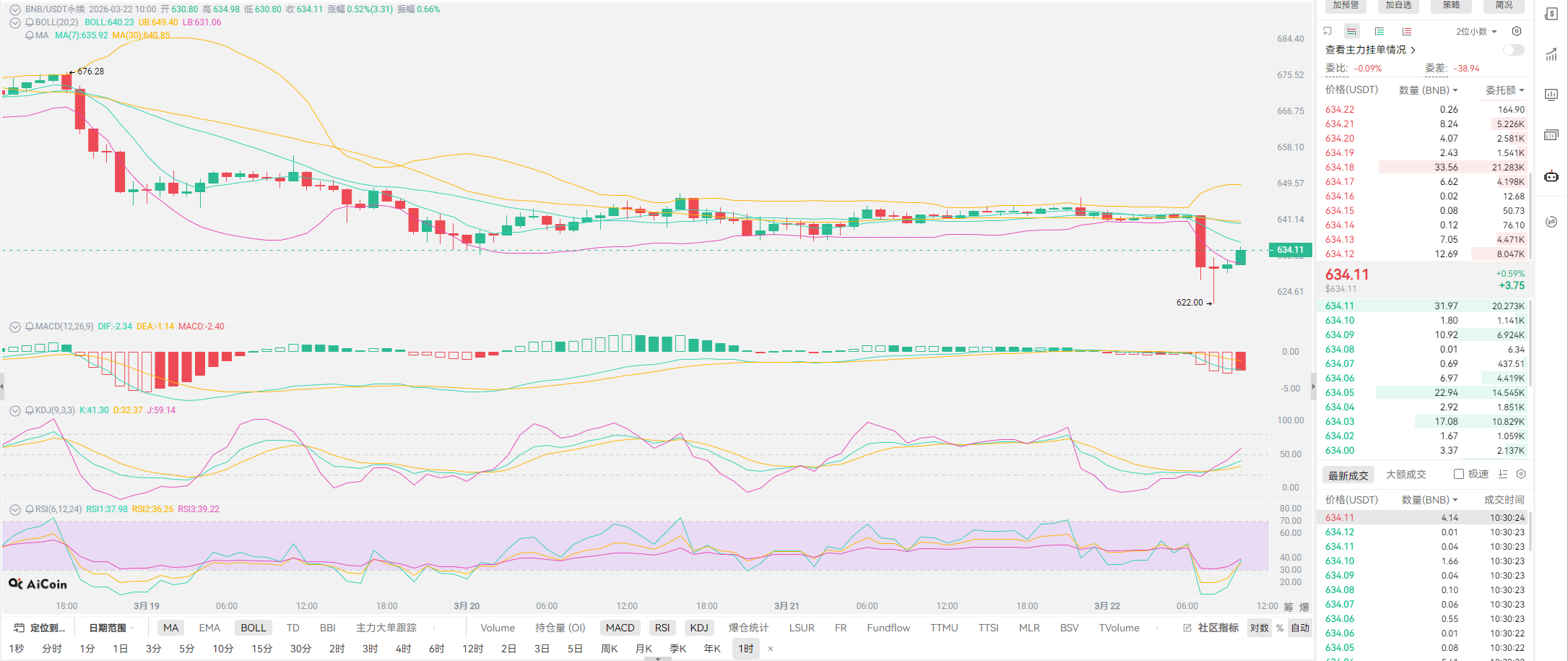Viewport: 1568px width, 661px height.
Task: Open recent trades settings hexagon icon
Action: [1521, 474]
